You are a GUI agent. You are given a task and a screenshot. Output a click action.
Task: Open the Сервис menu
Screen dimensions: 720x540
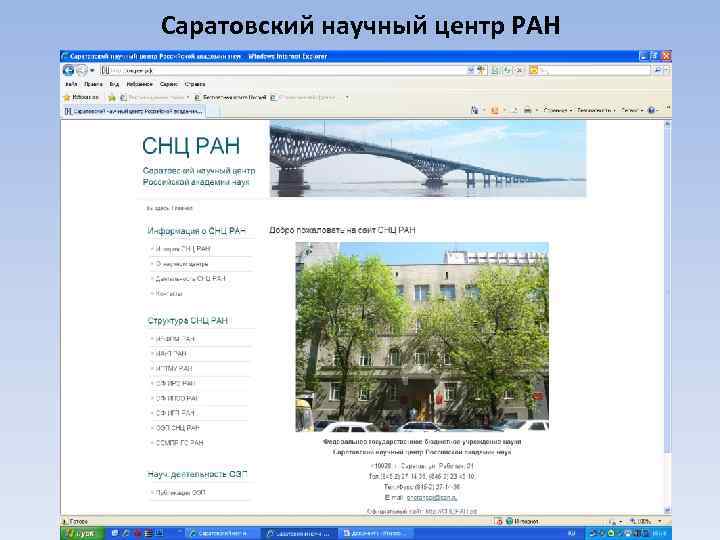(169, 84)
